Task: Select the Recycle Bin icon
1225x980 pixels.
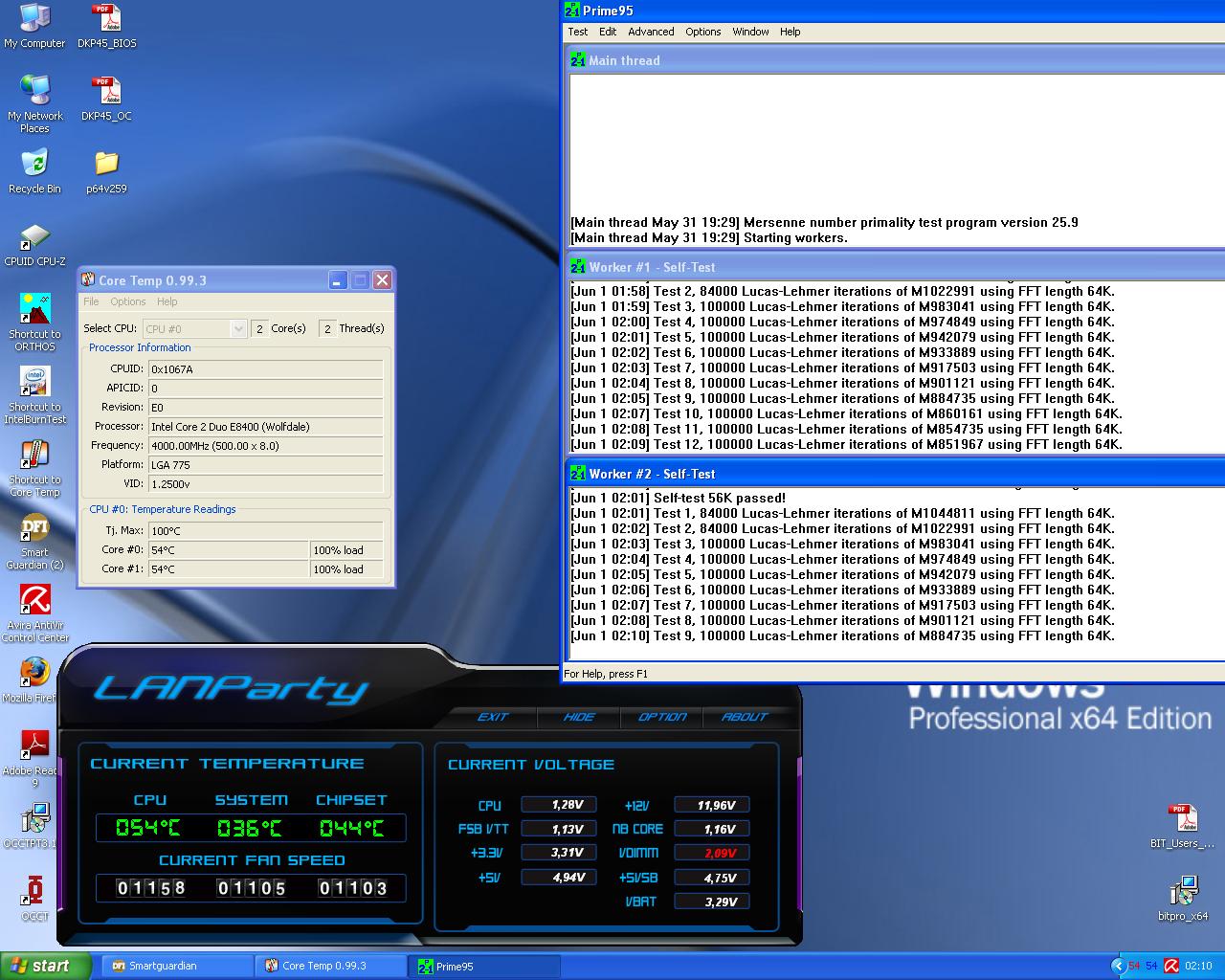Action: pos(34,171)
